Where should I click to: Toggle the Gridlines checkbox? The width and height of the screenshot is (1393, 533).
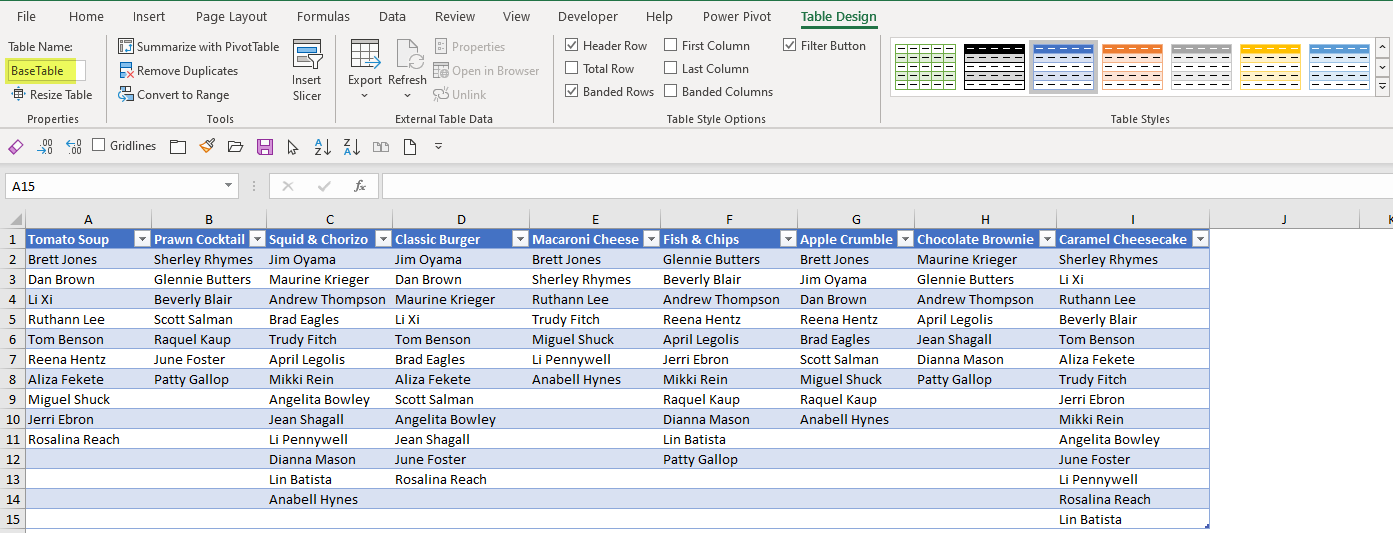[99, 146]
